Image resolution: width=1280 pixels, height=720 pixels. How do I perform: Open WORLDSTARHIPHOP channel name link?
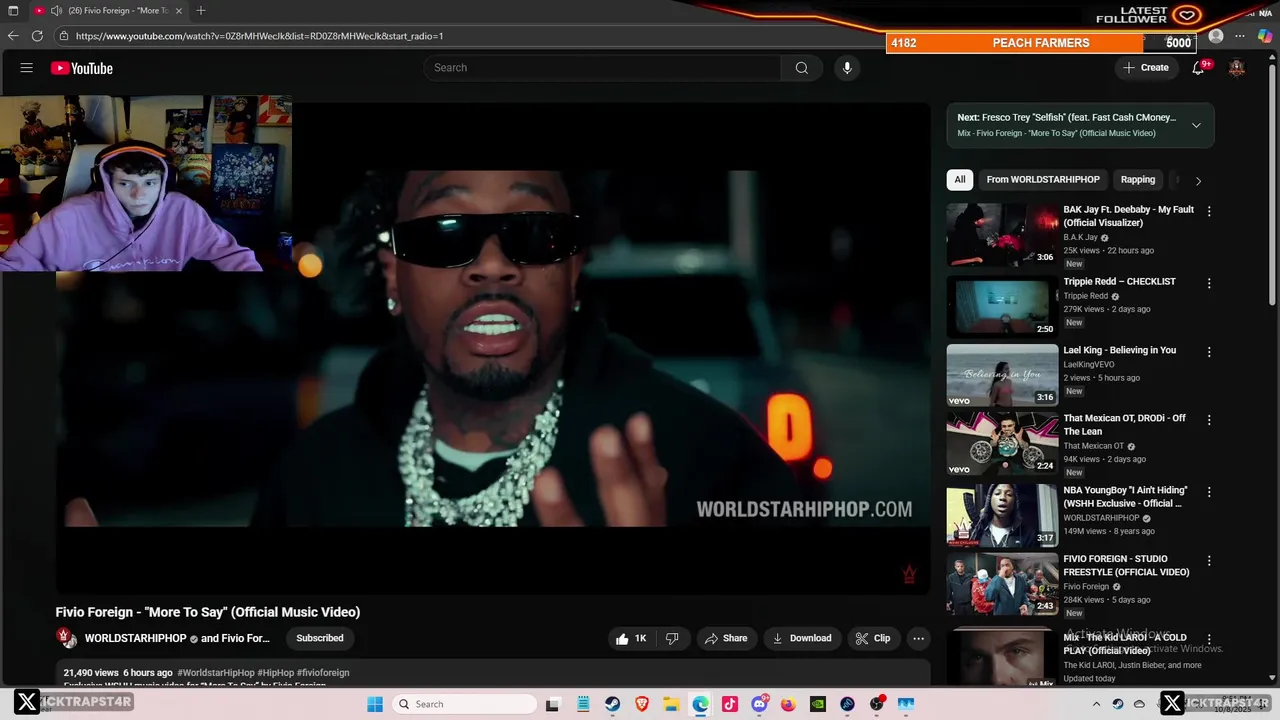[136, 638]
